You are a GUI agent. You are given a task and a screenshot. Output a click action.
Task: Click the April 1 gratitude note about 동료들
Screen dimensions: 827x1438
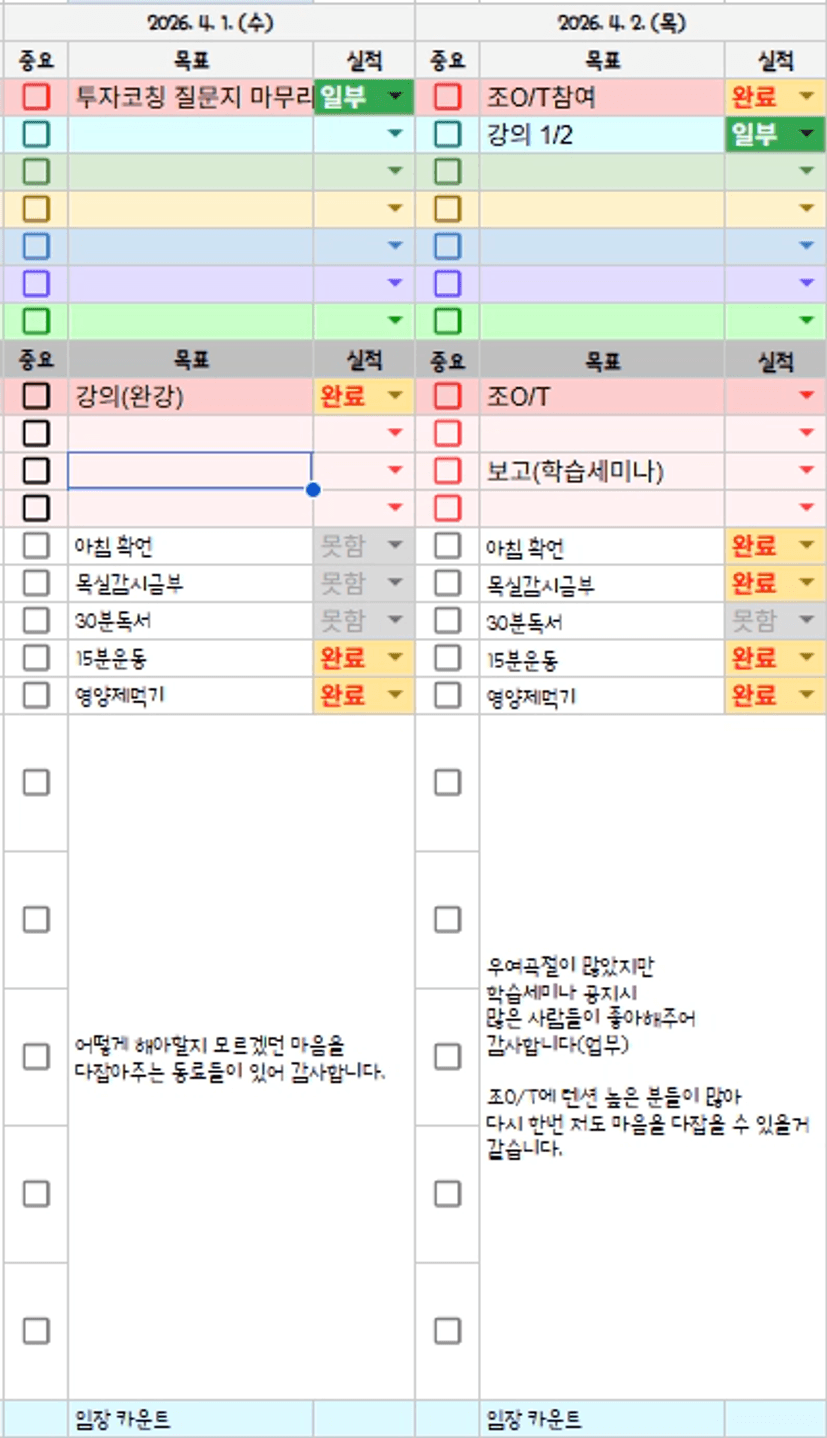(230, 1058)
